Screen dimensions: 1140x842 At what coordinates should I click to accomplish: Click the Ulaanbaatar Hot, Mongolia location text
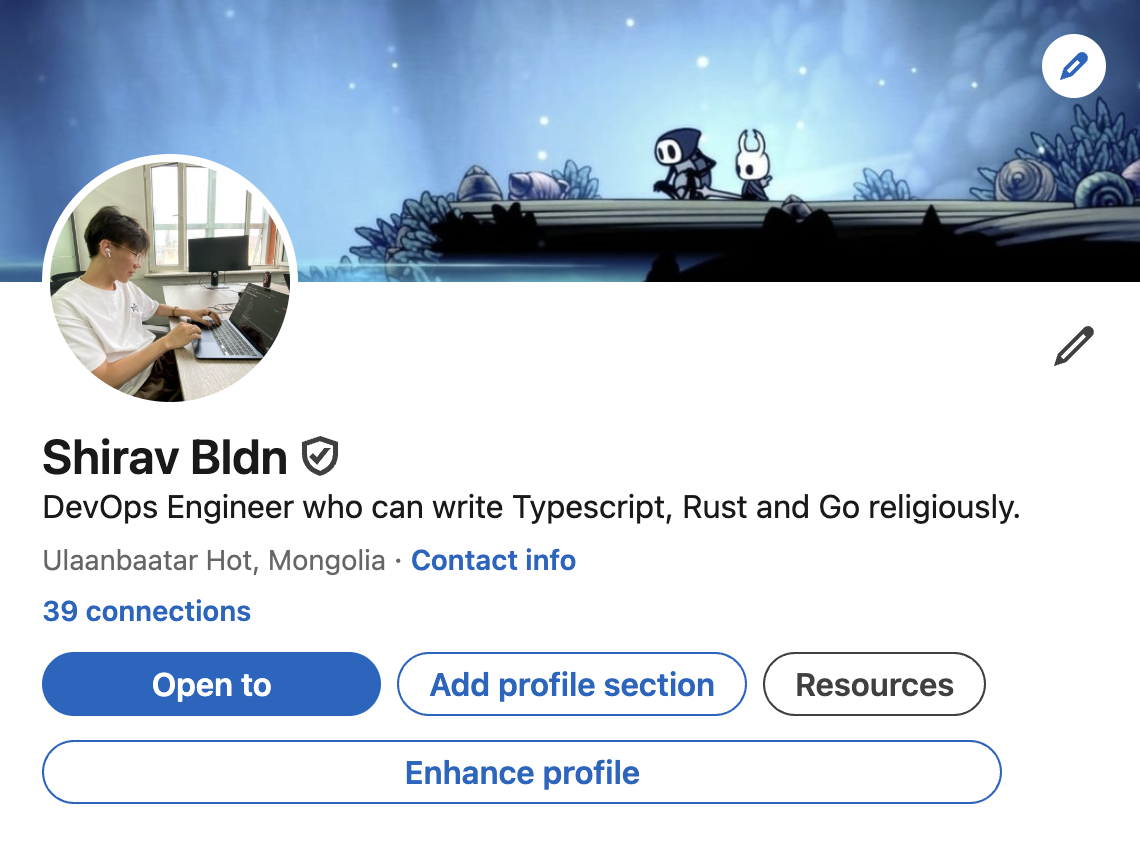click(214, 560)
